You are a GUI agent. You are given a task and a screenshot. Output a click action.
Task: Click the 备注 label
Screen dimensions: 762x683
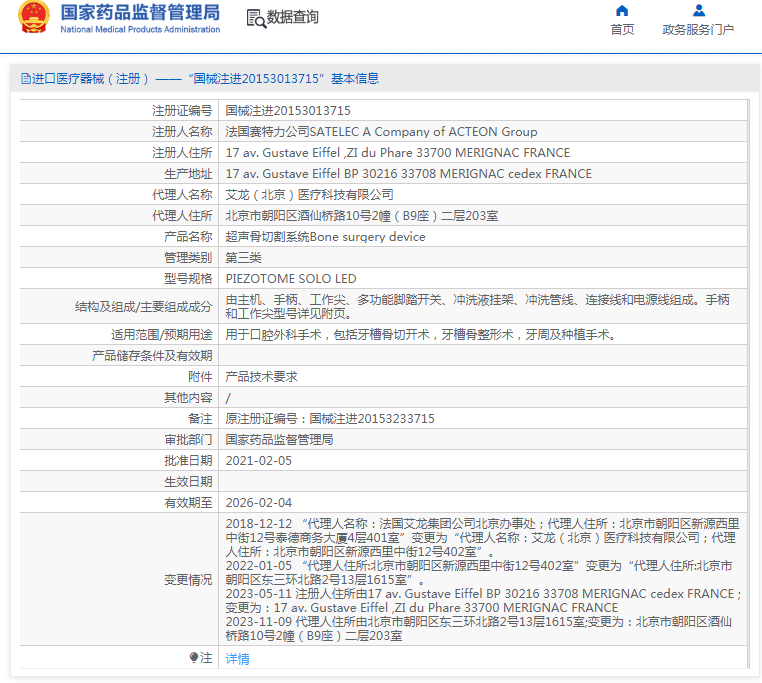tap(200, 419)
